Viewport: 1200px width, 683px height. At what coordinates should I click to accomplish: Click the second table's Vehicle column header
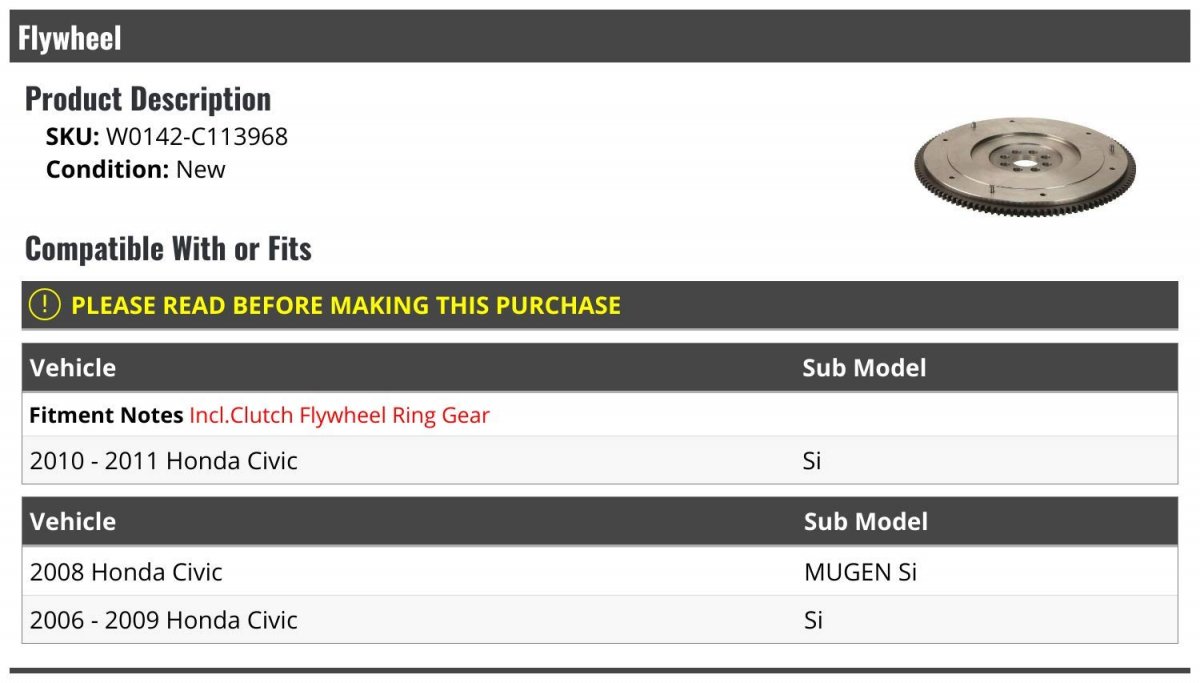[x=73, y=521]
